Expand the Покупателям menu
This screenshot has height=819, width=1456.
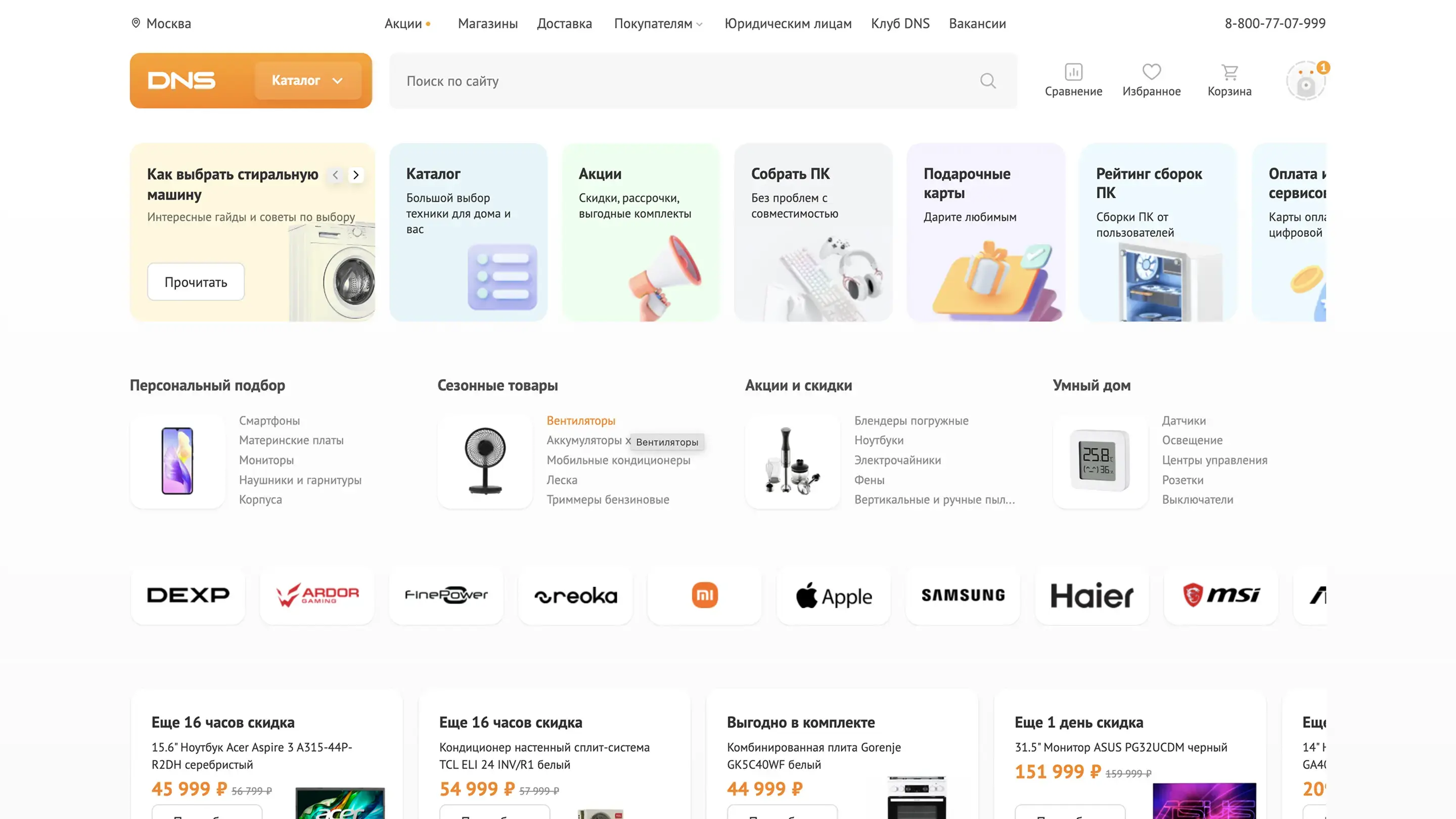(x=658, y=23)
